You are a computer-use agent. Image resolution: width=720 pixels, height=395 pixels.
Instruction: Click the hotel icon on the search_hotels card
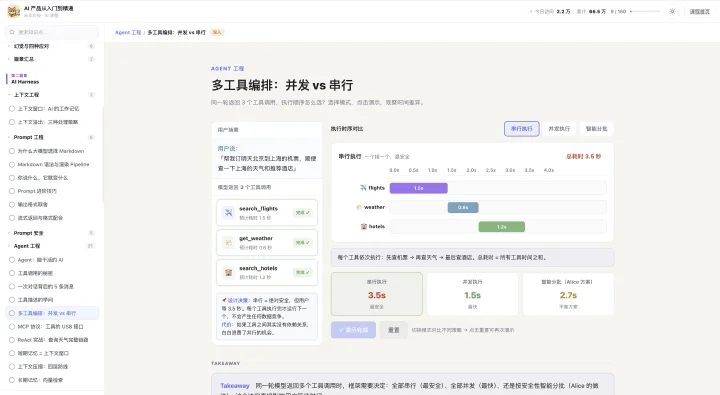[x=228, y=272]
